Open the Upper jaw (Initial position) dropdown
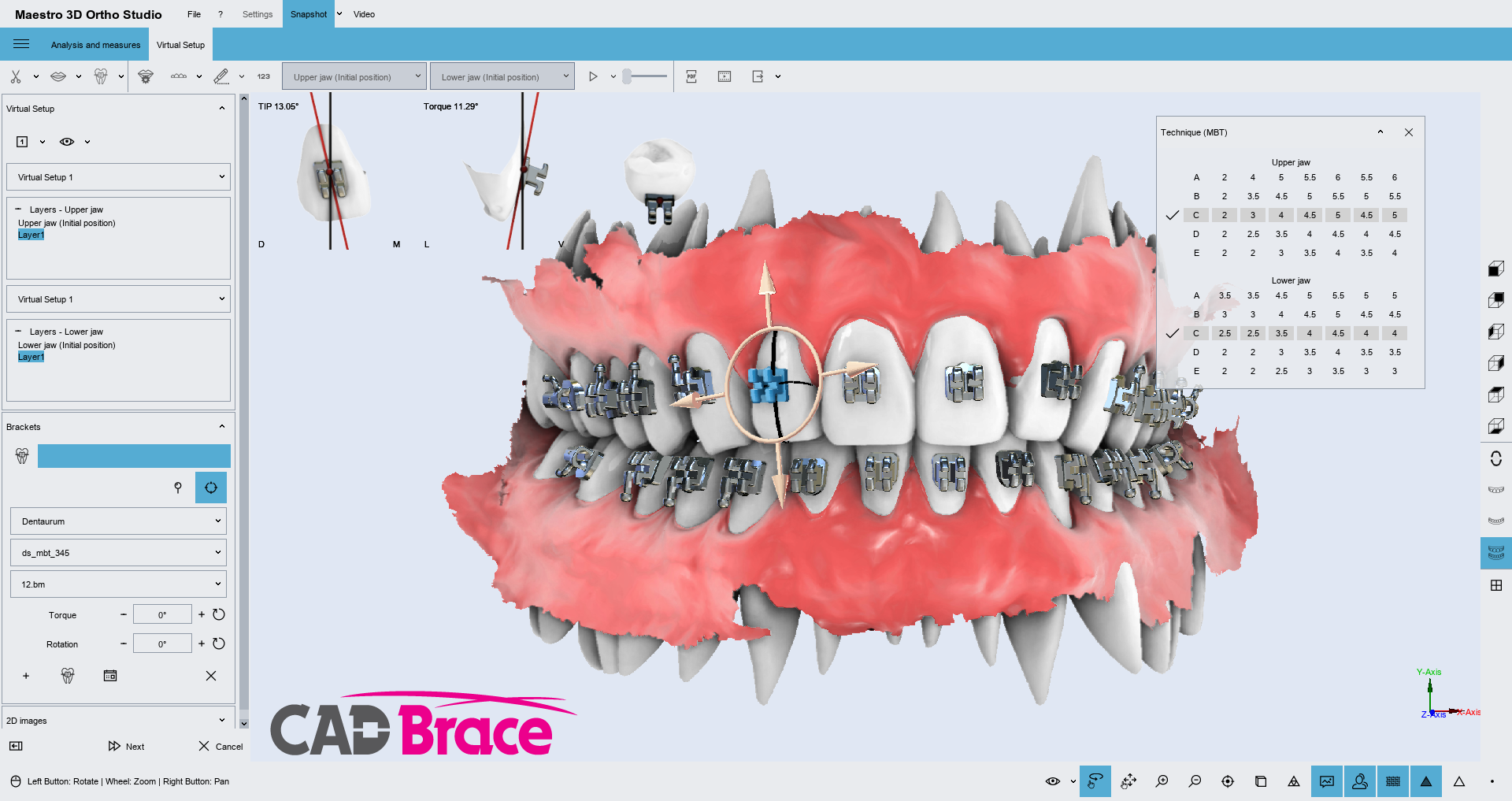This screenshot has height=801, width=1512. 354,76
